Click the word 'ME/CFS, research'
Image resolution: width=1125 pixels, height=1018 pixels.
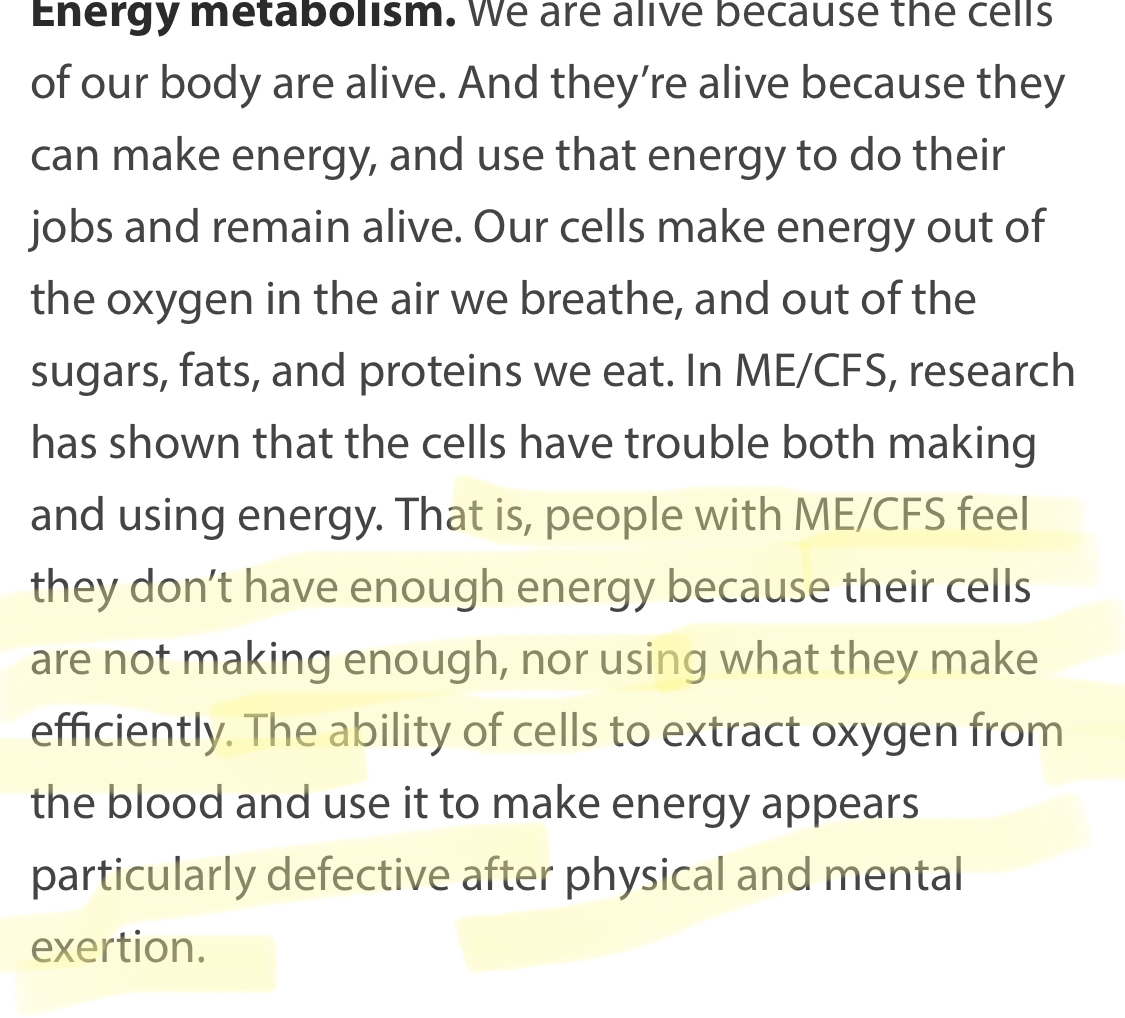pyautogui.click(x=905, y=371)
